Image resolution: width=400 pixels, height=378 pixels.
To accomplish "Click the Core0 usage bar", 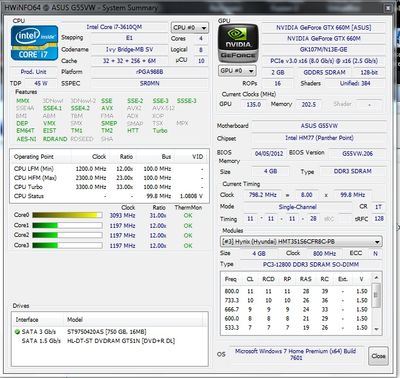I will coord(67,215).
